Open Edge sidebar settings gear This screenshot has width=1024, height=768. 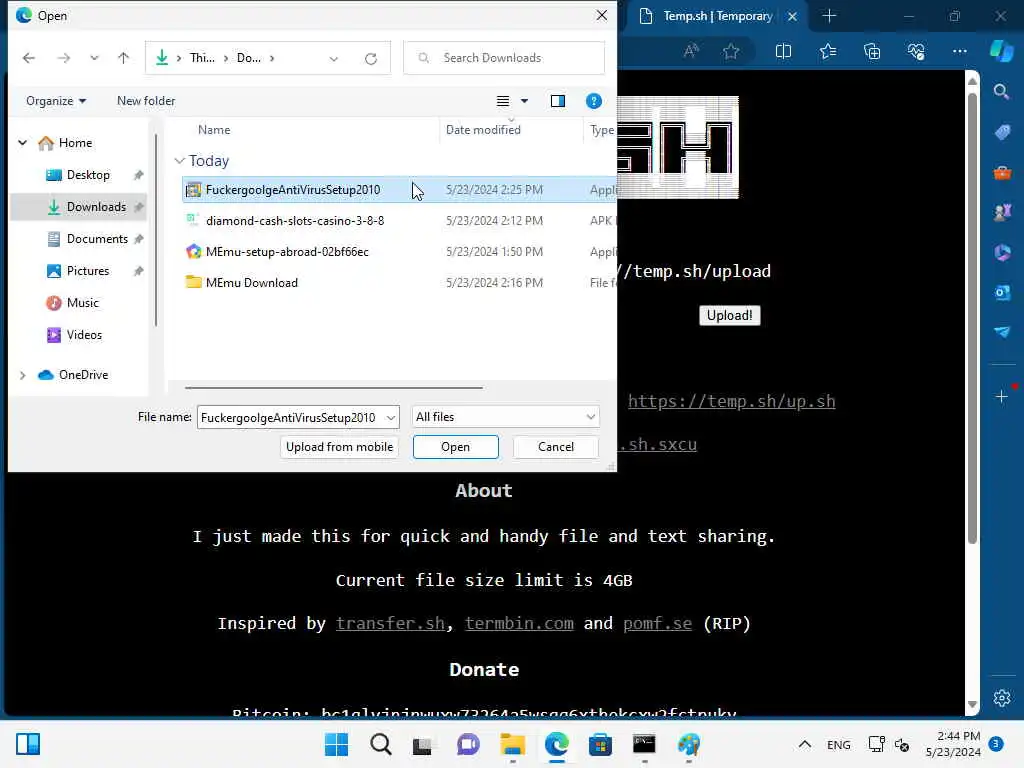pyautogui.click(x=1002, y=698)
